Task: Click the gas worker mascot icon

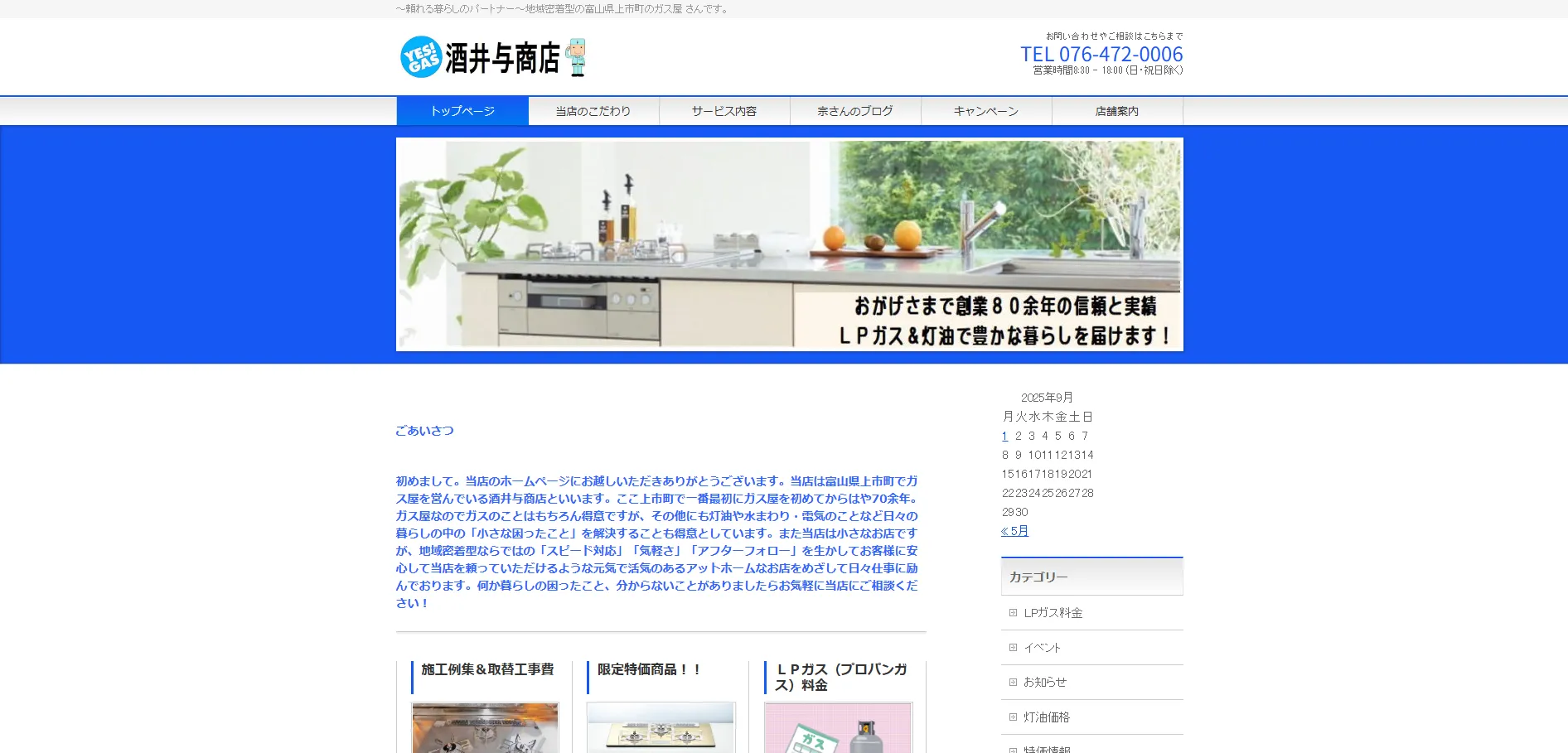Action: [x=576, y=57]
